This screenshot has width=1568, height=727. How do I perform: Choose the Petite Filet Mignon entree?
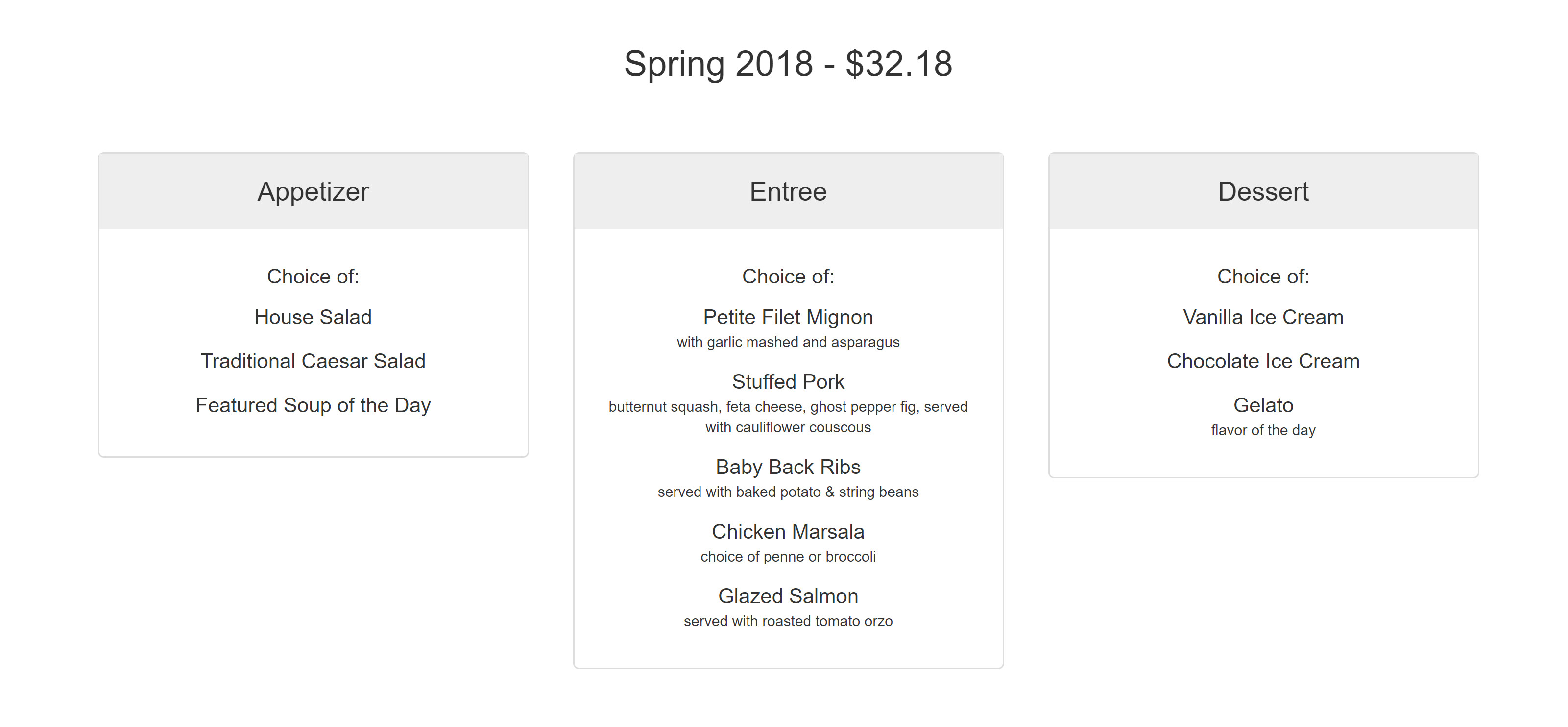coord(788,317)
